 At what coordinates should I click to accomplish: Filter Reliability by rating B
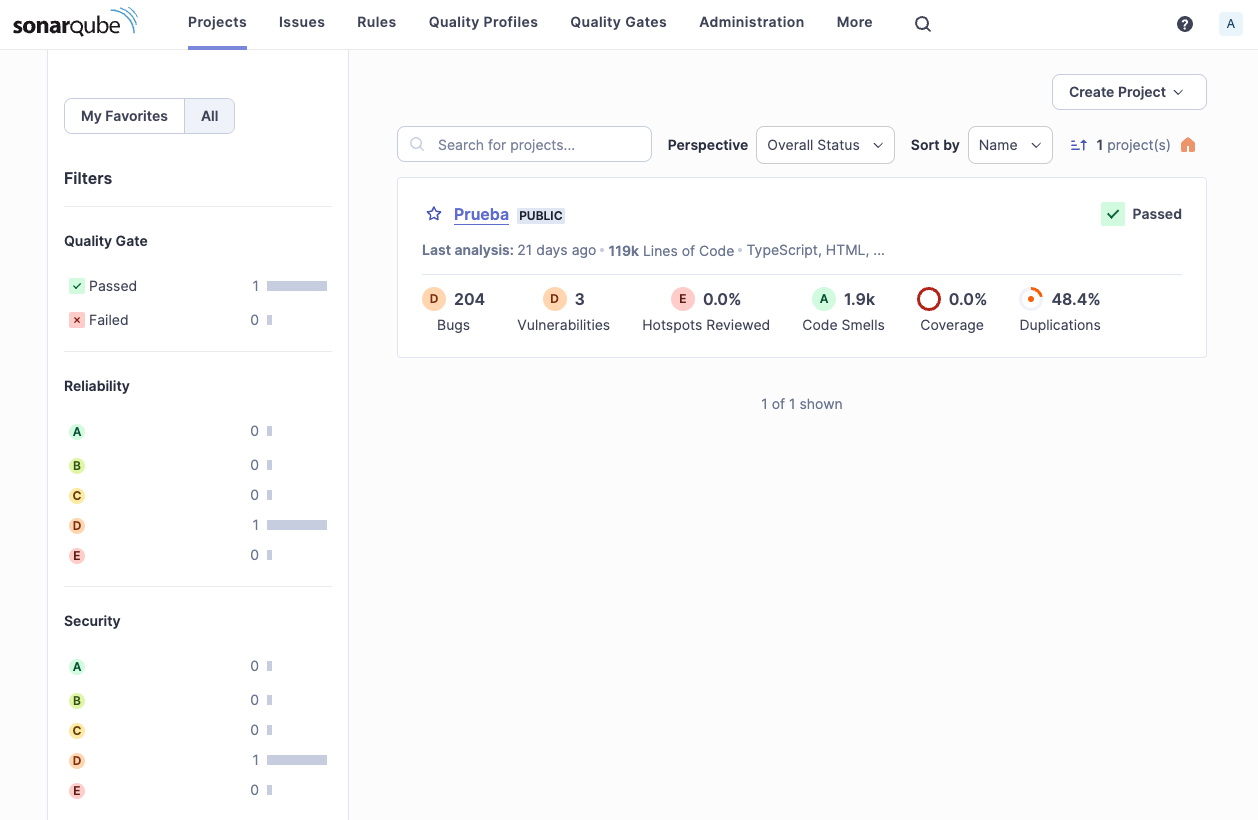click(x=198, y=465)
